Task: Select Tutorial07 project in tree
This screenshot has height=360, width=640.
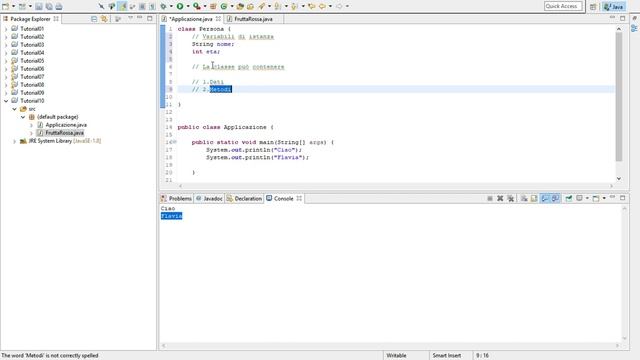Action: tap(32, 77)
